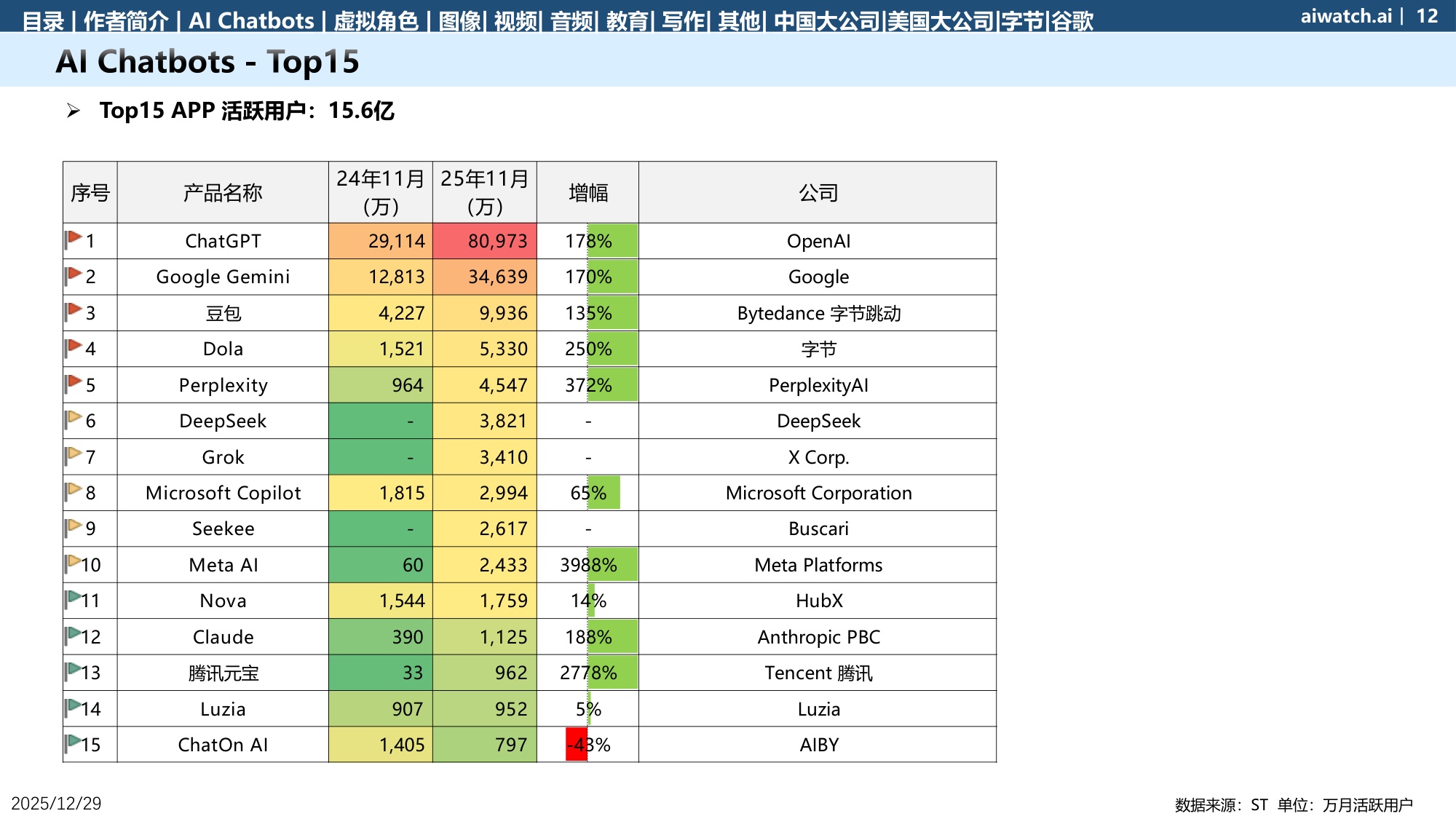The height and width of the screenshot is (819, 1456).
Task: Click the yellow flag beside DeepSeek rank
Action: (x=73, y=419)
